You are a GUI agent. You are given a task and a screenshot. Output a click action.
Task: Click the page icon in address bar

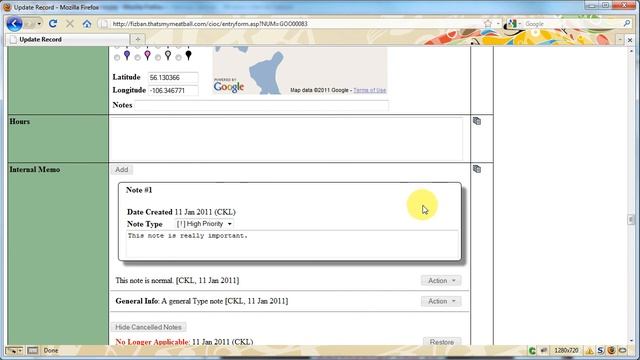coord(104,24)
